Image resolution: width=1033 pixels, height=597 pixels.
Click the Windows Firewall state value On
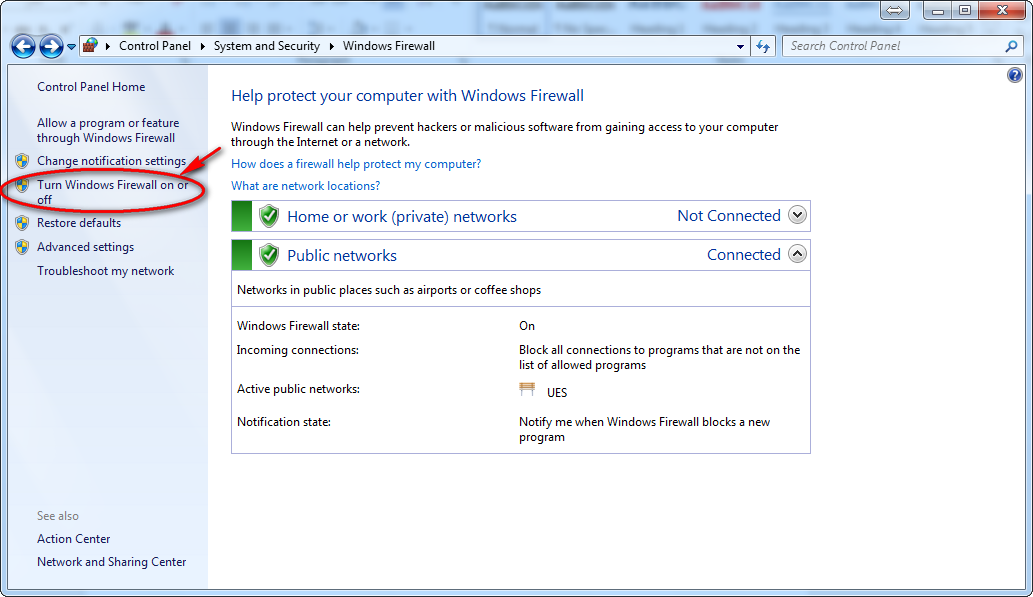pyautogui.click(x=527, y=326)
